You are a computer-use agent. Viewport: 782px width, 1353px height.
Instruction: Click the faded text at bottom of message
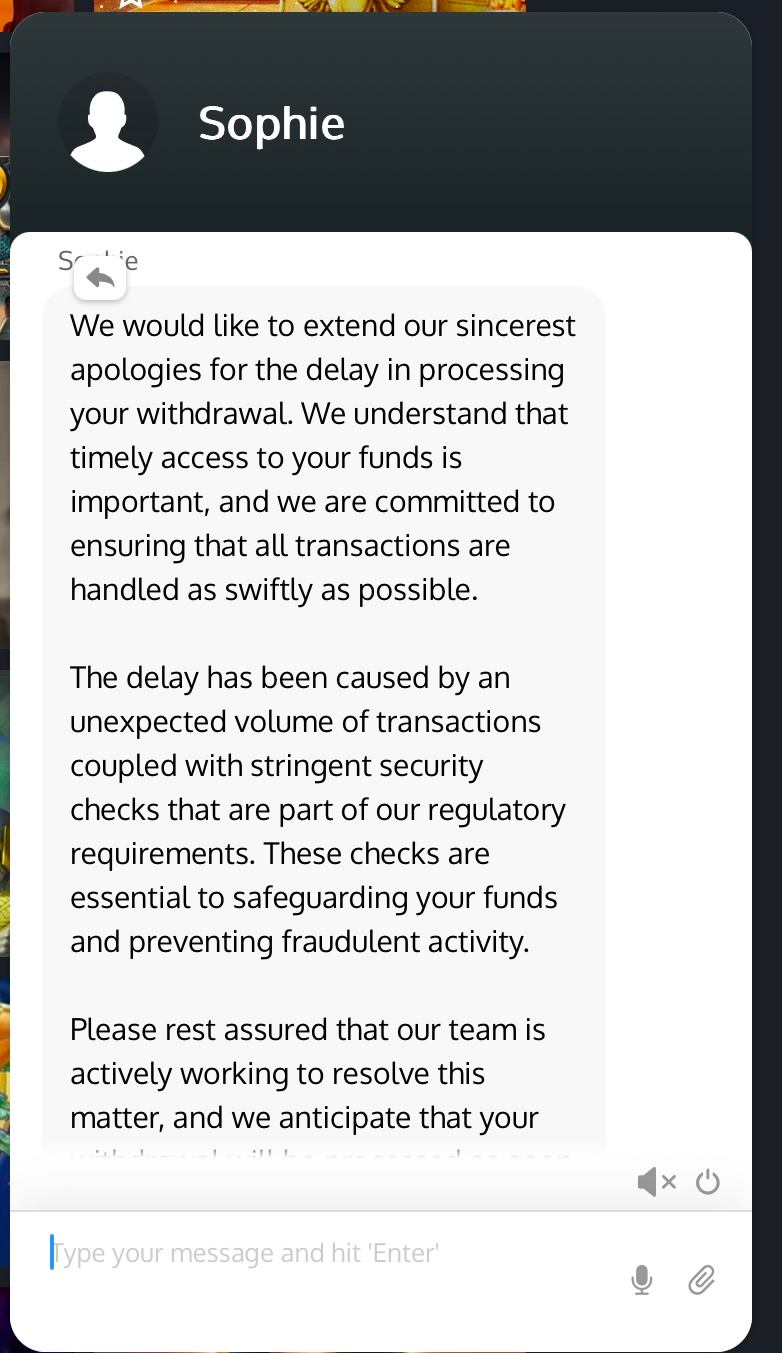[x=320, y=1152]
